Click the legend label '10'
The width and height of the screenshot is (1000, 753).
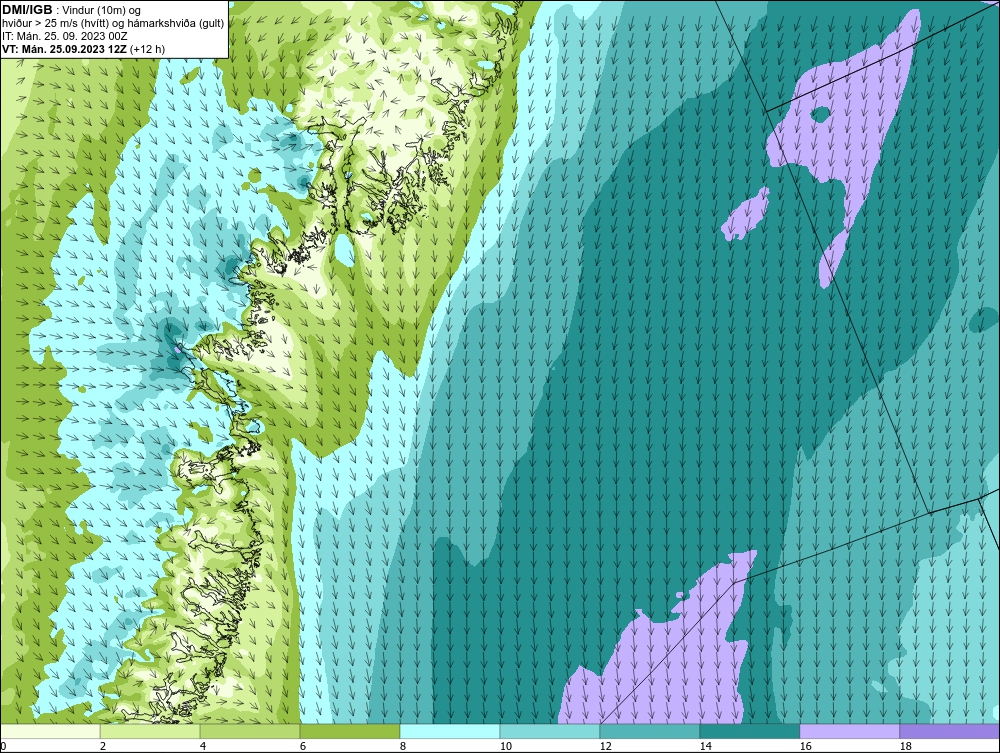click(x=506, y=746)
